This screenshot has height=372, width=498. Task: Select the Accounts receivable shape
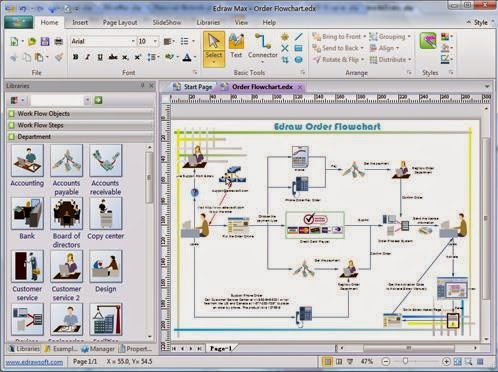[106, 160]
